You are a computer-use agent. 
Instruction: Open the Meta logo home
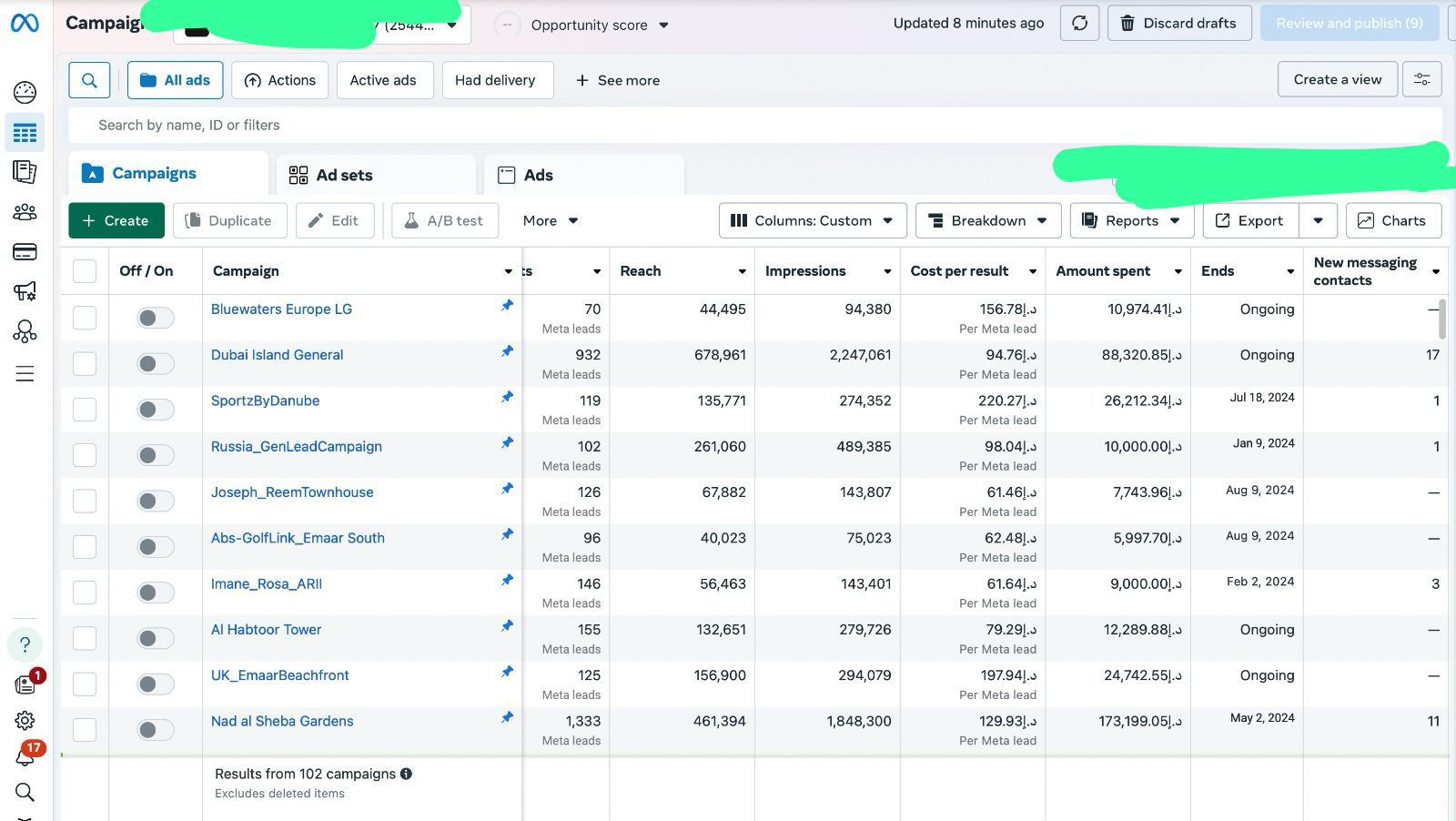(x=25, y=24)
